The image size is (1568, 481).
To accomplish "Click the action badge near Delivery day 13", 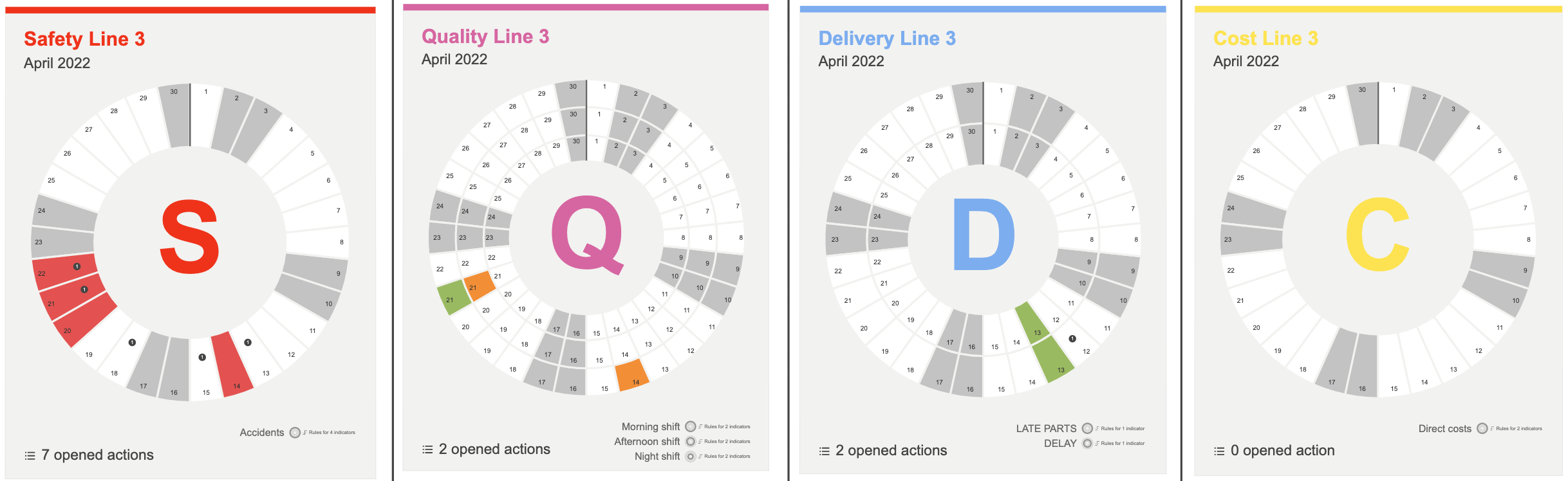I will pyautogui.click(x=1072, y=339).
